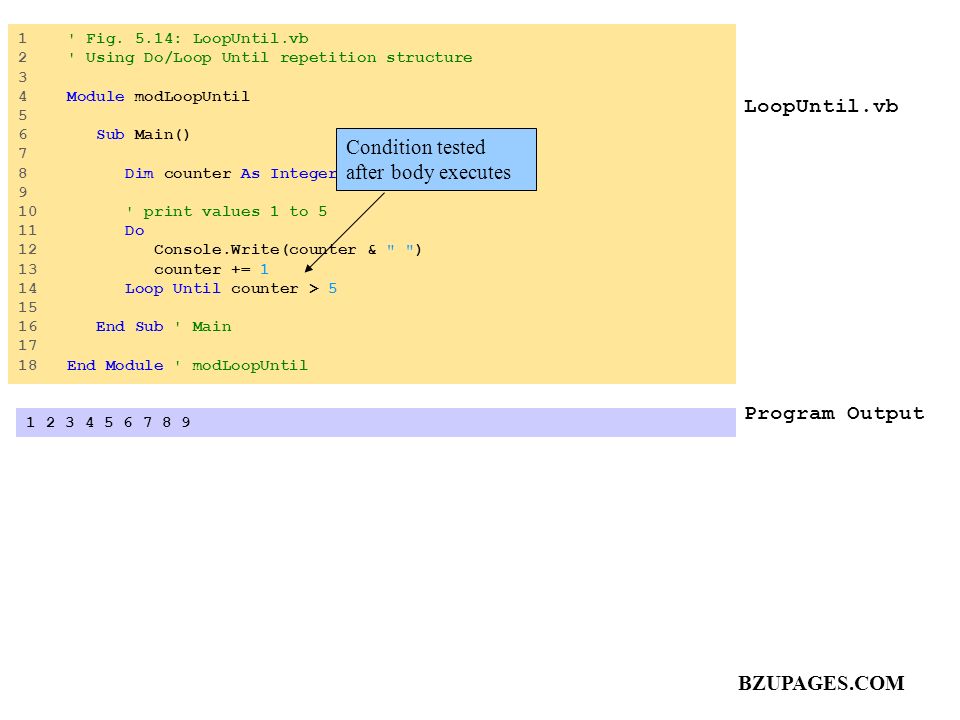Viewport: 960px width, 720px height.
Task: Click the Console.Write statement on line 12
Action: [288, 250]
